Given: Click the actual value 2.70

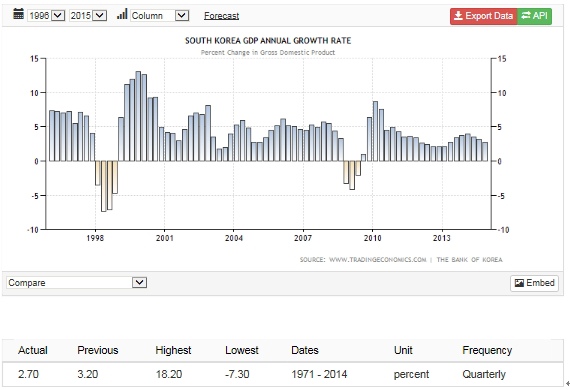Looking at the screenshot, I should [28, 374].
